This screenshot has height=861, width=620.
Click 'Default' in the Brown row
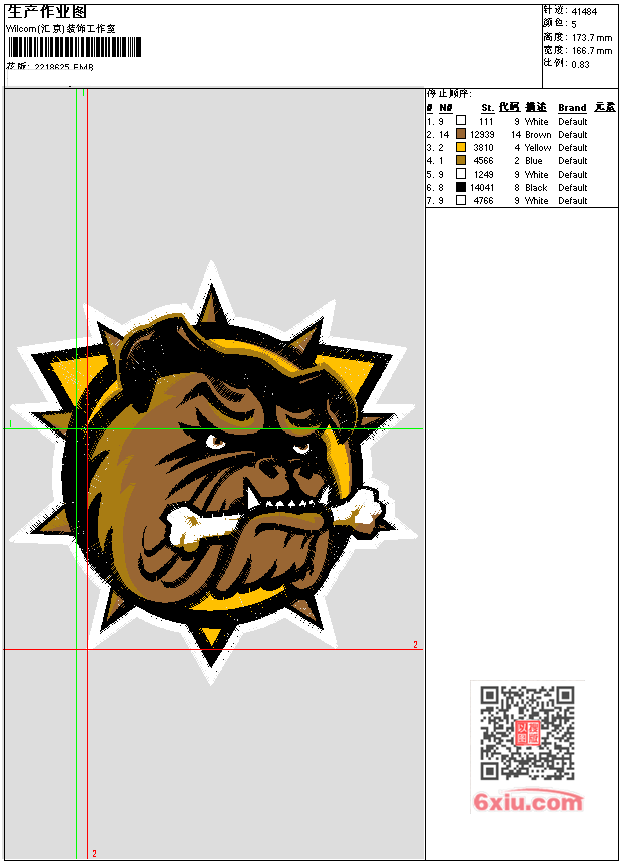click(573, 135)
